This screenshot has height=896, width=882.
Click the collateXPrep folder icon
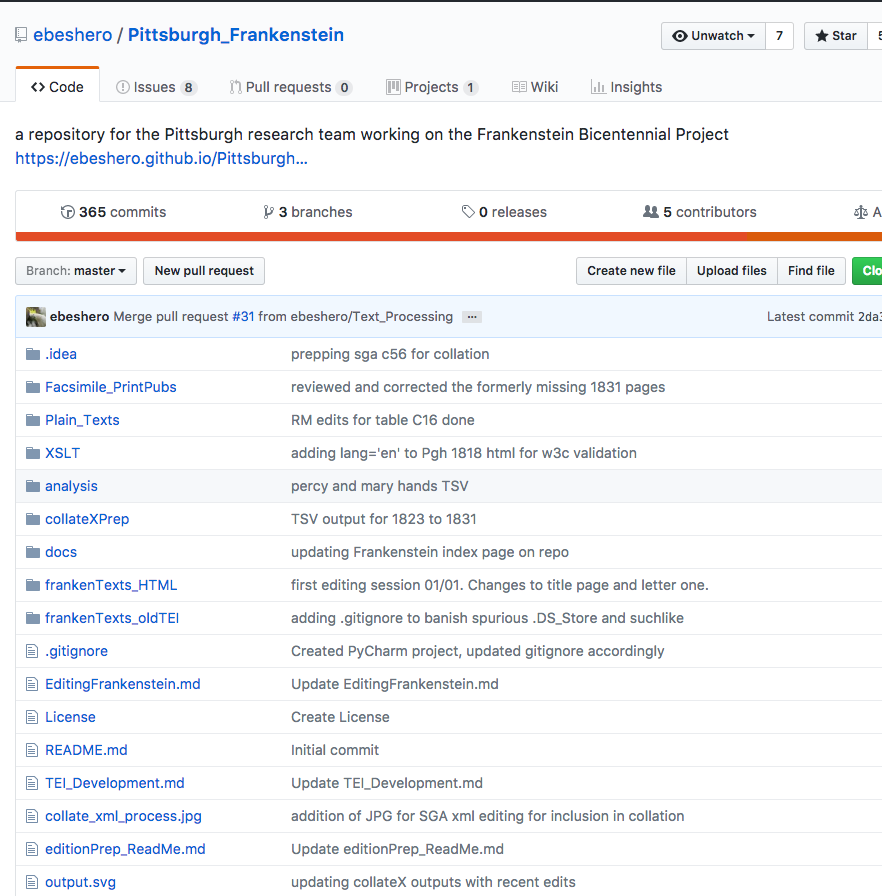click(33, 519)
